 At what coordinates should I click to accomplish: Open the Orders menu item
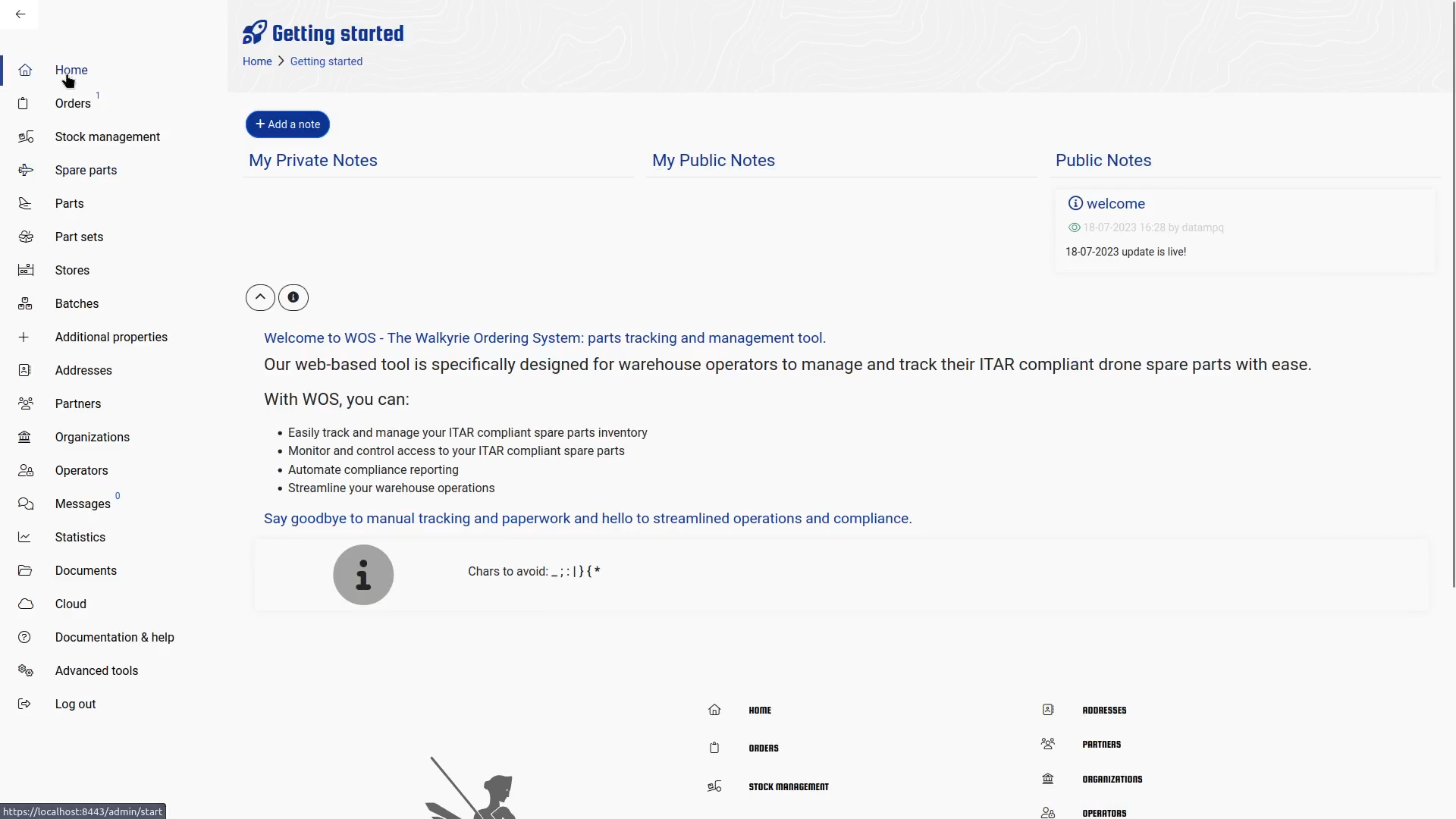point(73,103)
